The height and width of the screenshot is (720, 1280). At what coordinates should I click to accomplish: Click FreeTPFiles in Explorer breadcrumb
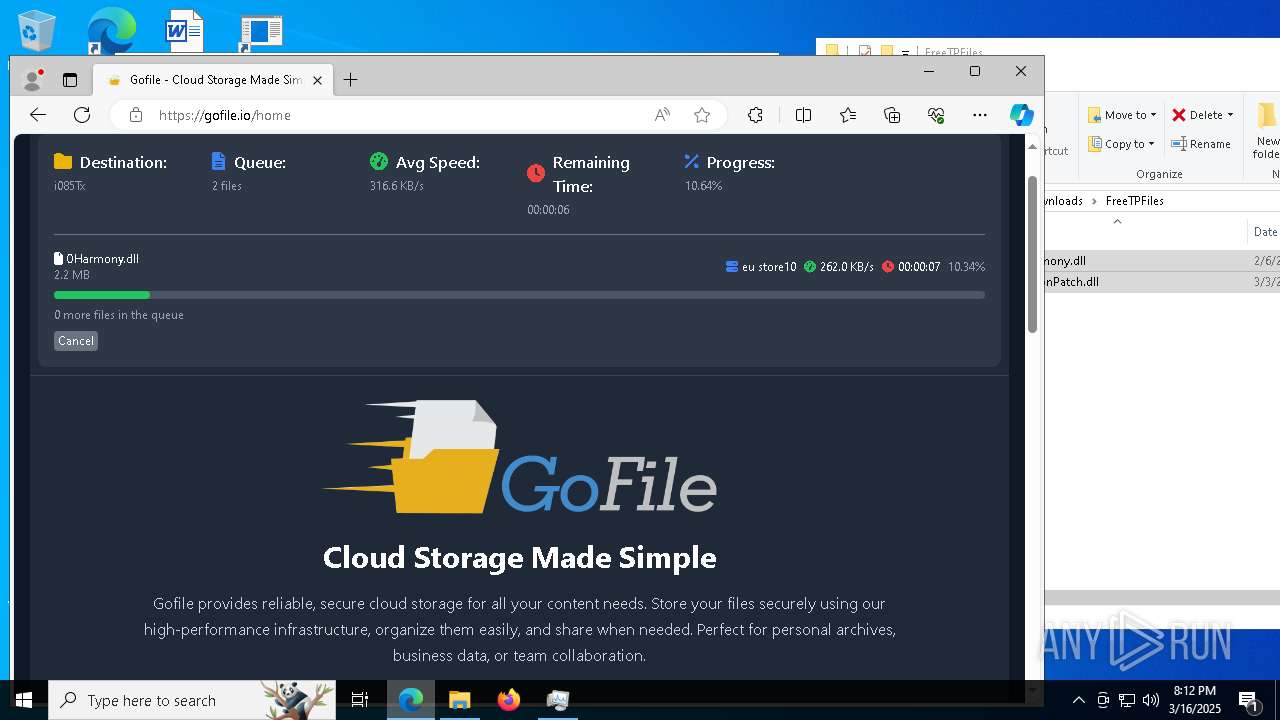pyautogui.click(x=1134, y=201)
